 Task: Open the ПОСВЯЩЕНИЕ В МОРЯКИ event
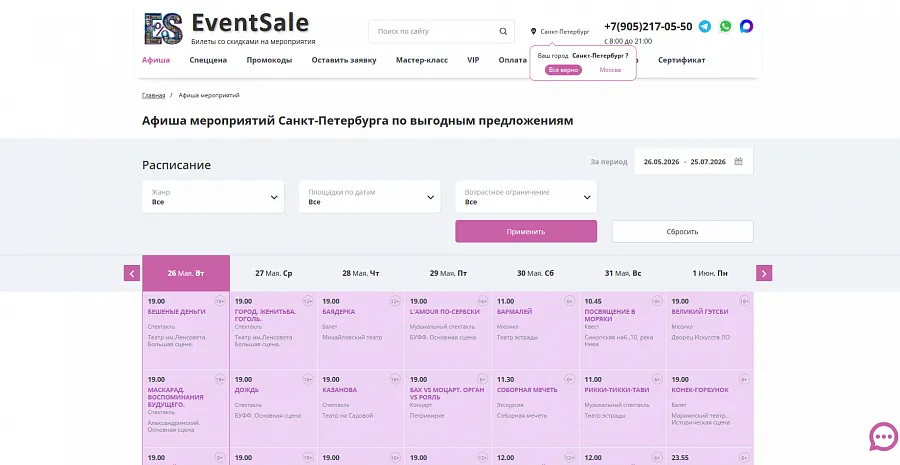coord(610,315)
